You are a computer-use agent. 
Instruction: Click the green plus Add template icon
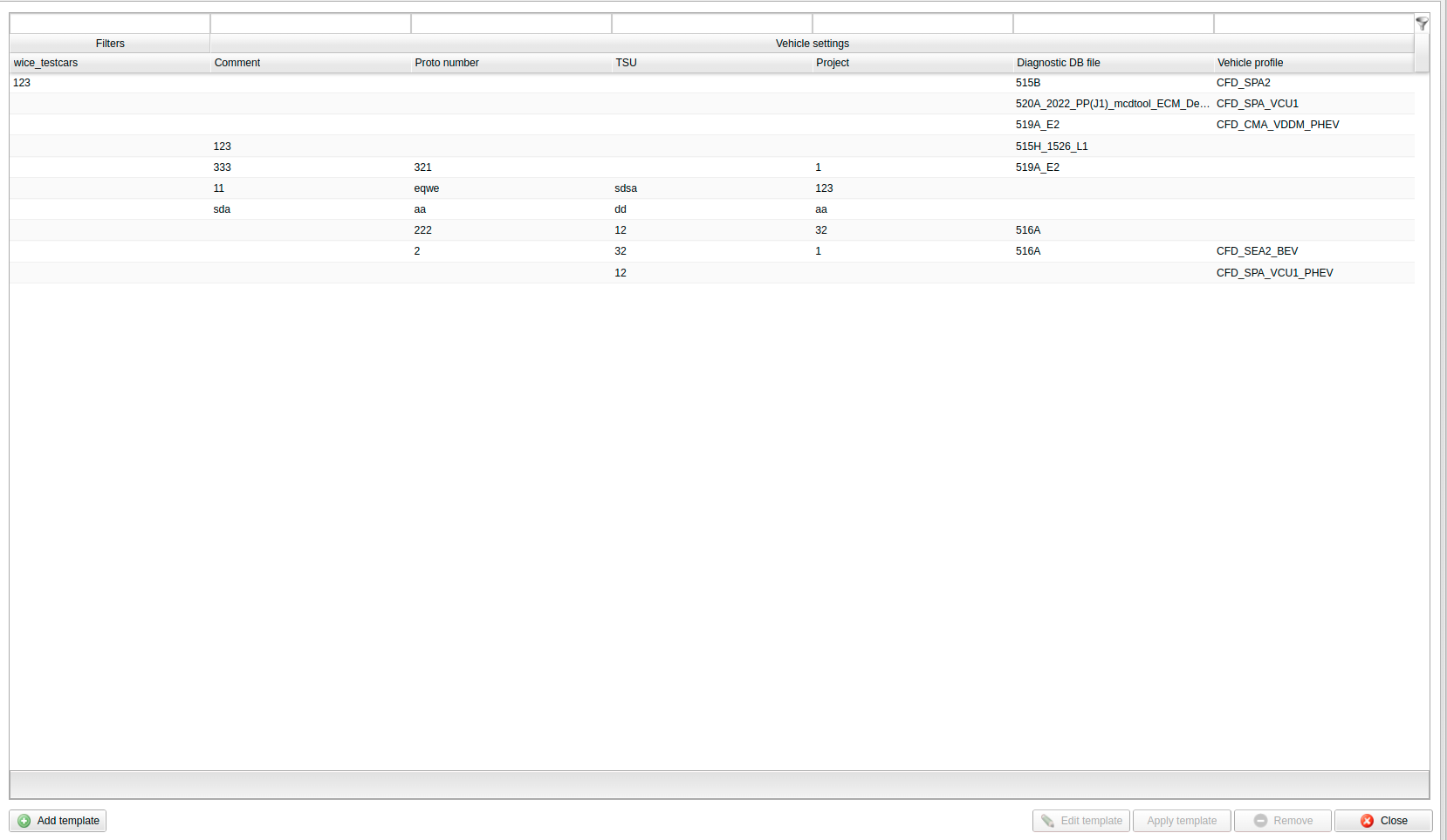click(24, 821)
